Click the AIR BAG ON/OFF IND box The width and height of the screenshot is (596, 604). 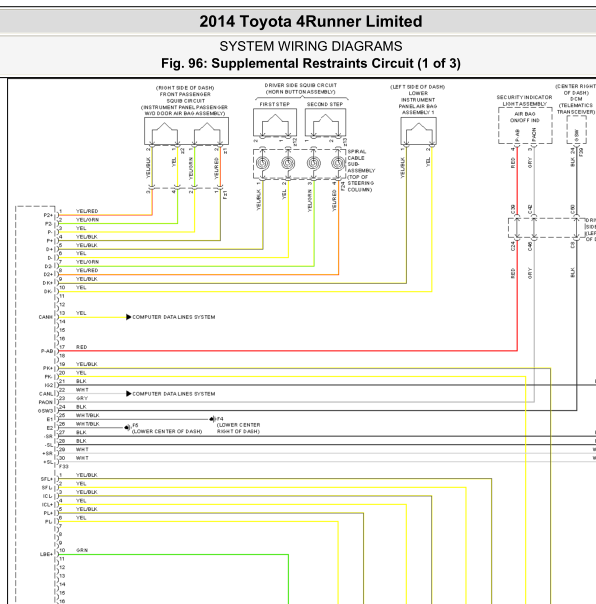click(525, 126)
